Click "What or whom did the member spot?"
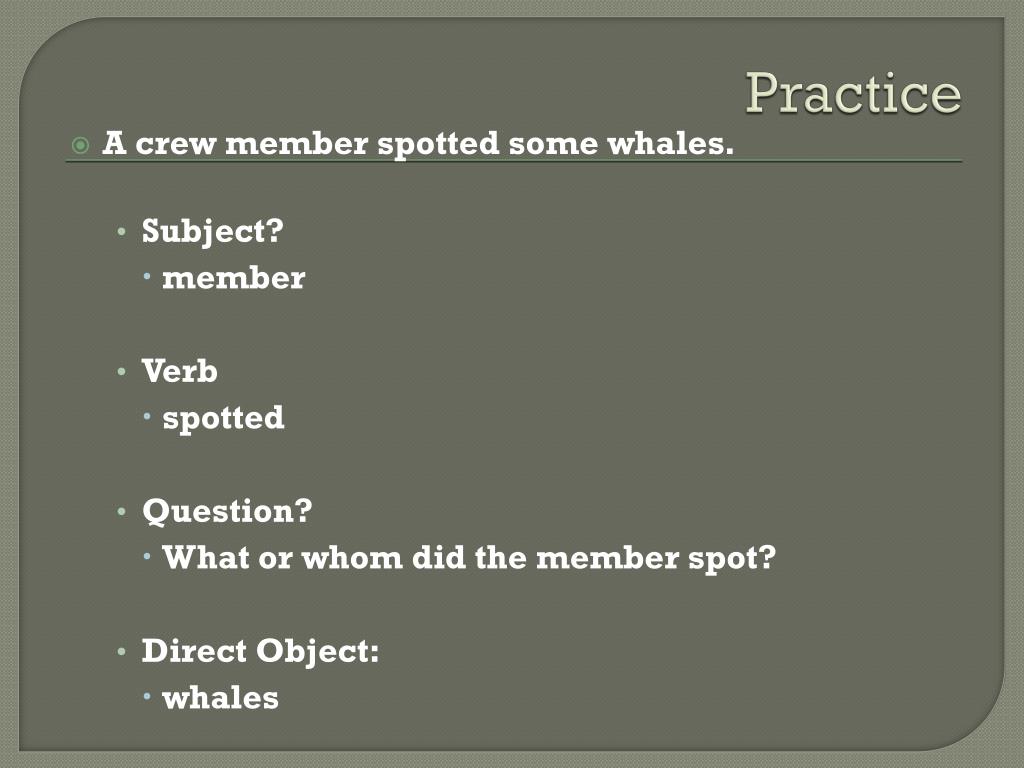 coord(469,558)
